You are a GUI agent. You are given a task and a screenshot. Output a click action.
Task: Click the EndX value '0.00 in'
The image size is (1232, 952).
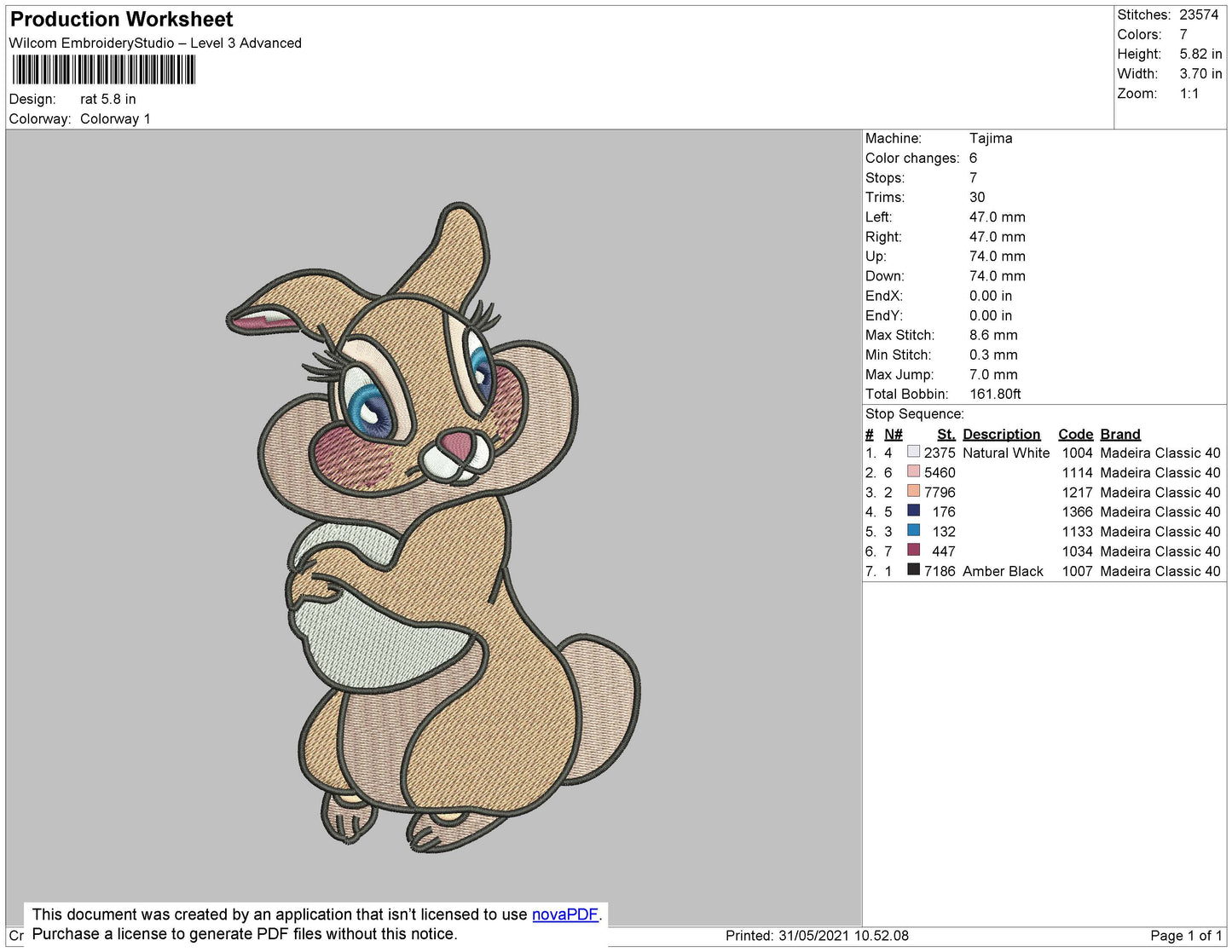[x=991, y=297]
